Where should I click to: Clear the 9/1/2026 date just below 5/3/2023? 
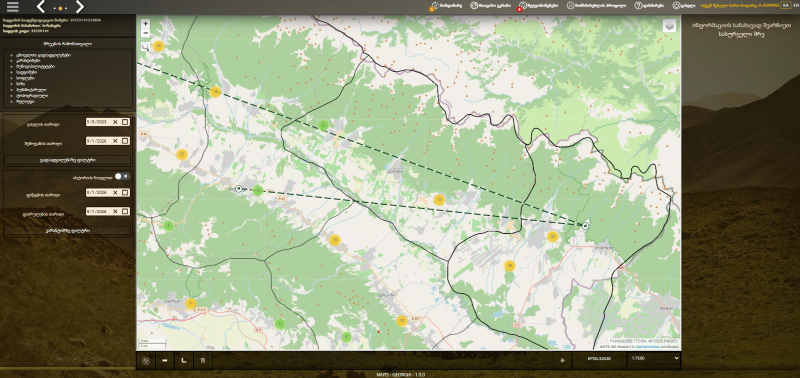(x=115, y=141)
